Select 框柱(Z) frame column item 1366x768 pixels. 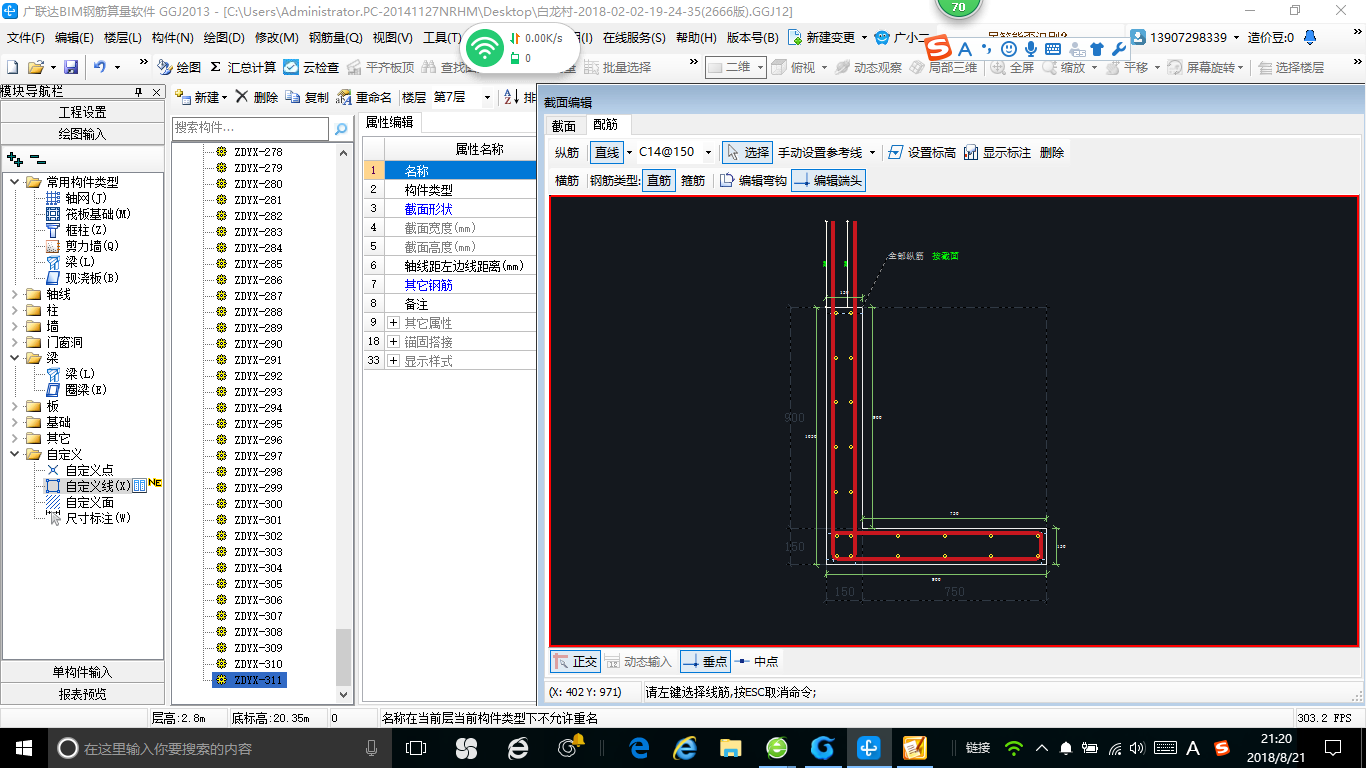78,230
